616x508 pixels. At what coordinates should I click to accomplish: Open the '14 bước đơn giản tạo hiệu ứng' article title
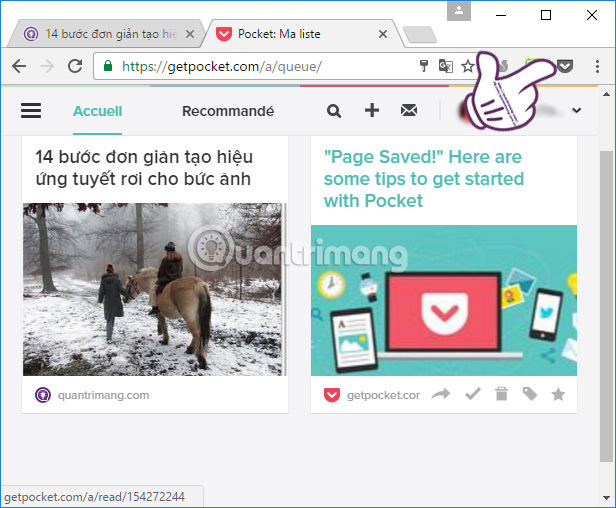[x=144, y=168]
